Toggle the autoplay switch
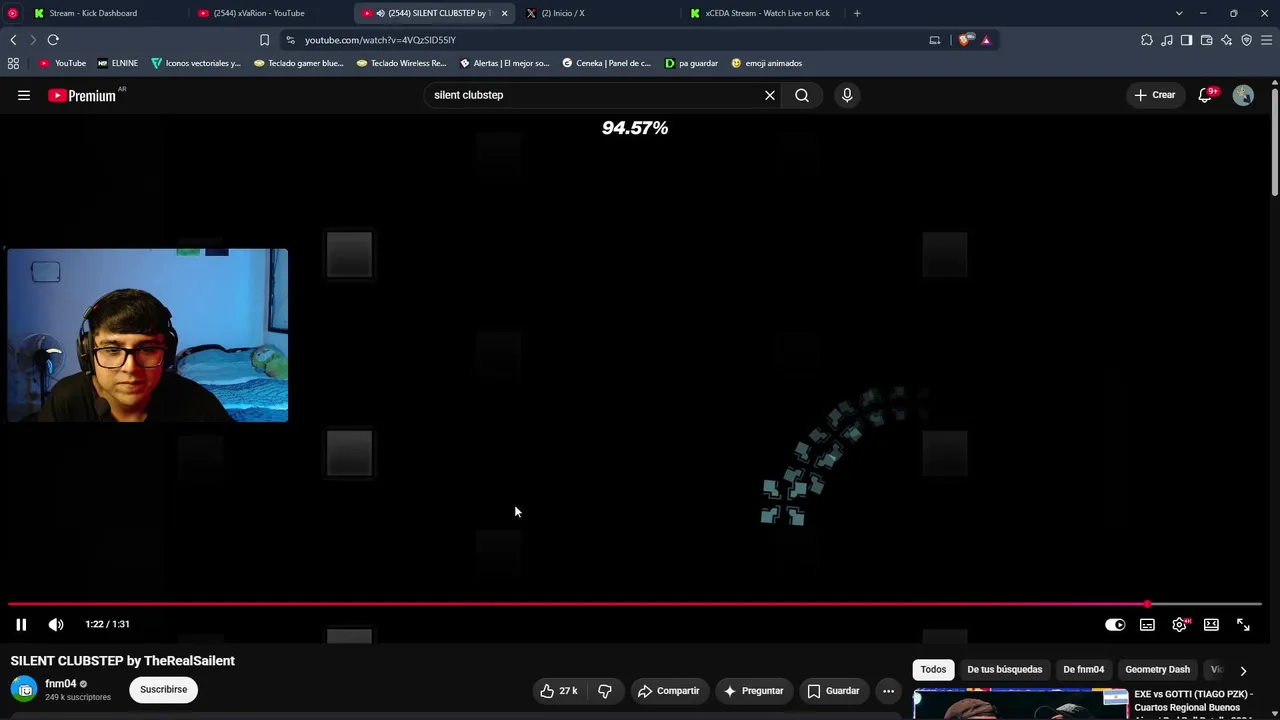The height and width of the screenshot is (720, 1280). coord(1115,624)
